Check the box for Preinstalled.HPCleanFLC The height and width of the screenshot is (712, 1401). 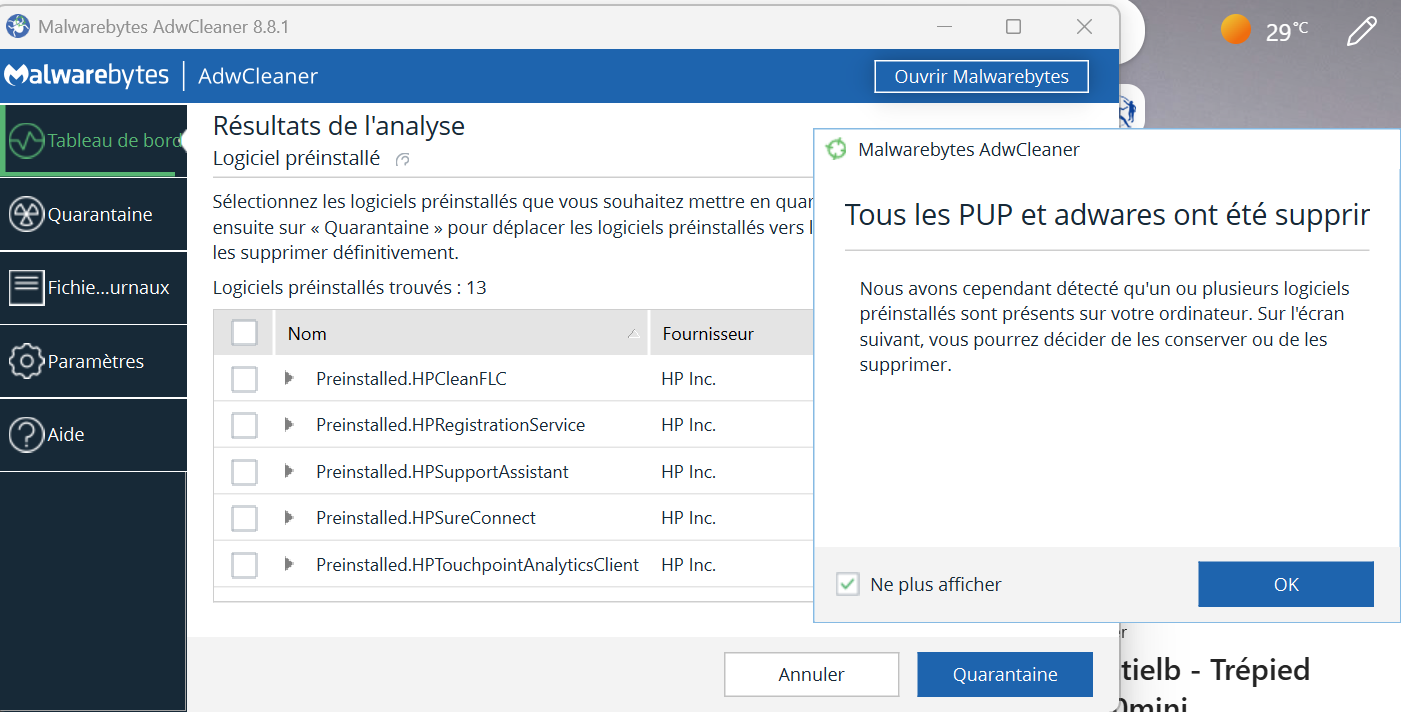(x=244, y=379)
